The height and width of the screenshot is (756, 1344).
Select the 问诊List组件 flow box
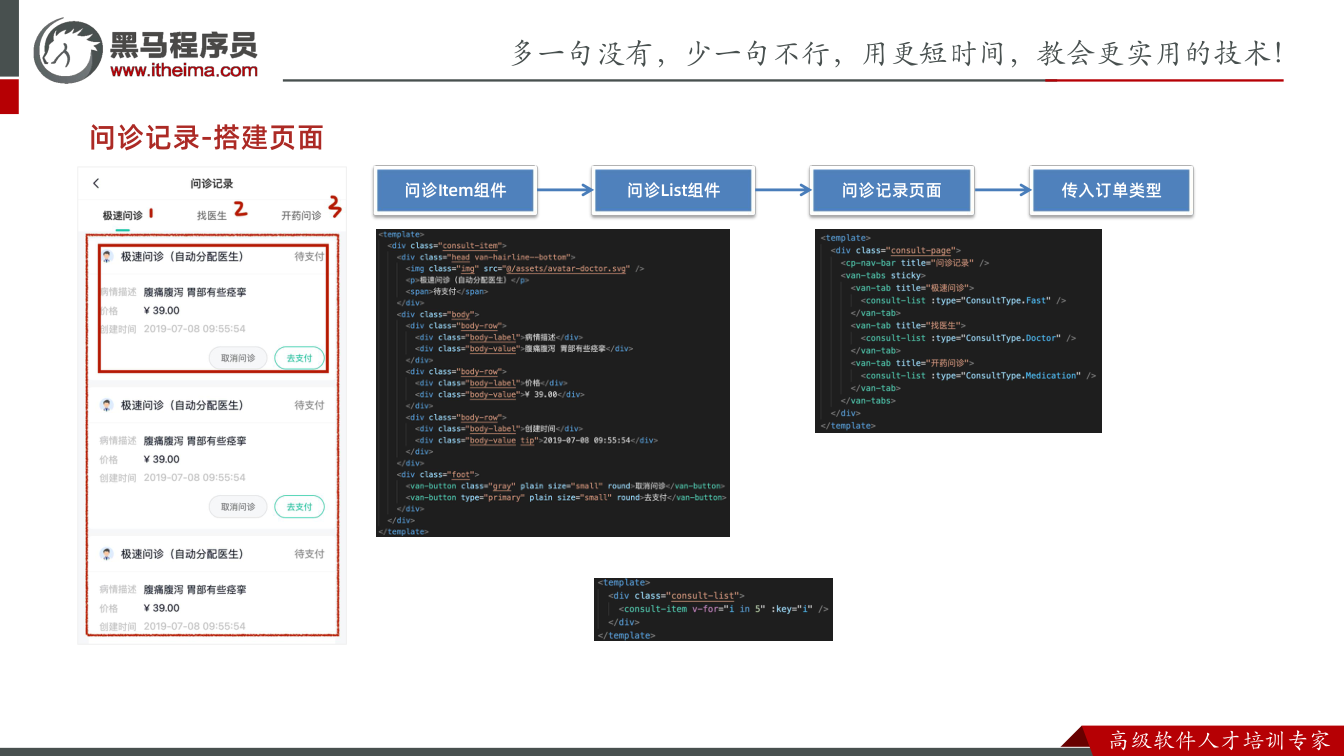coord(674,190)
